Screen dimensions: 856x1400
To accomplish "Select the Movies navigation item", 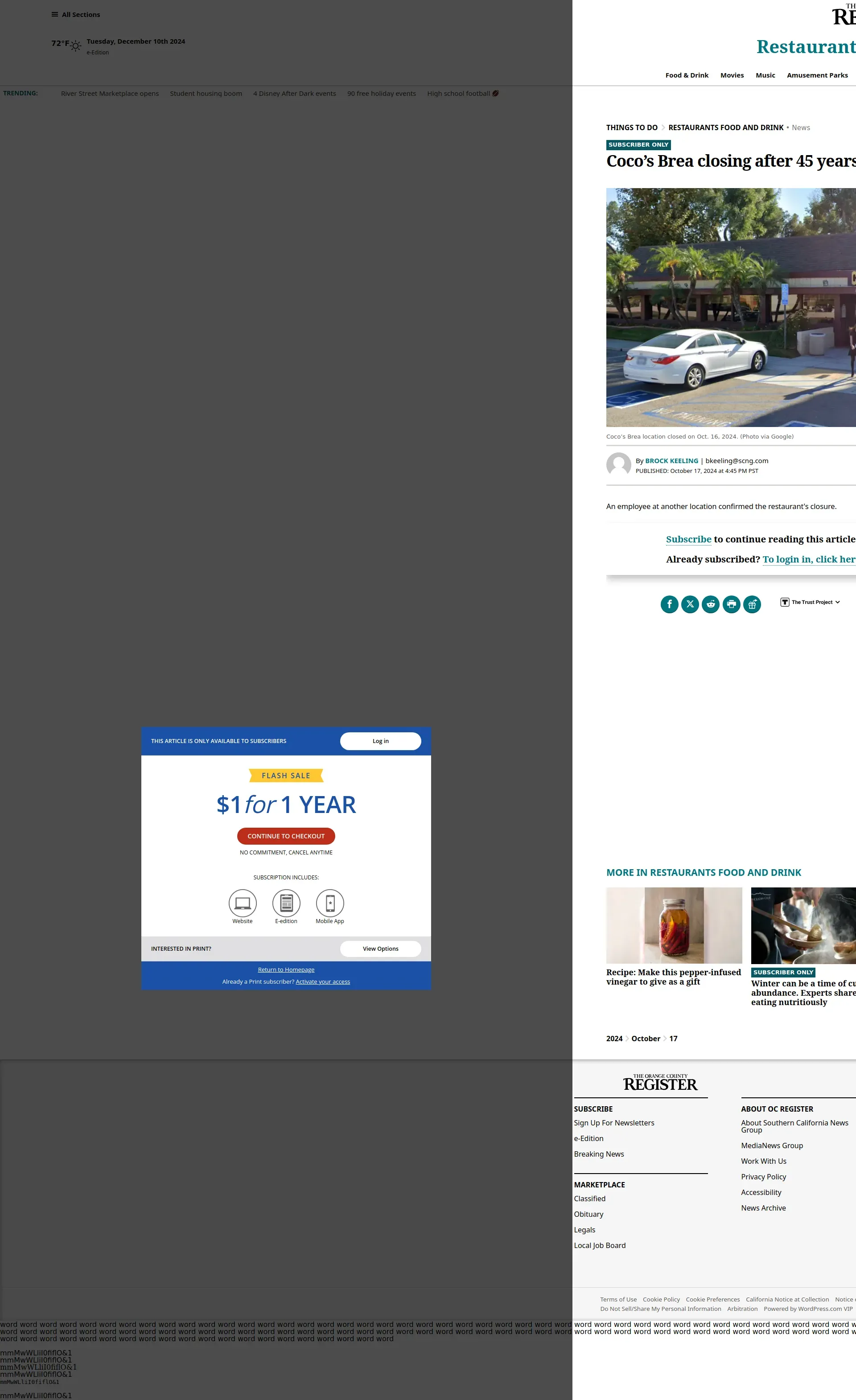I will tap(732, 76).
